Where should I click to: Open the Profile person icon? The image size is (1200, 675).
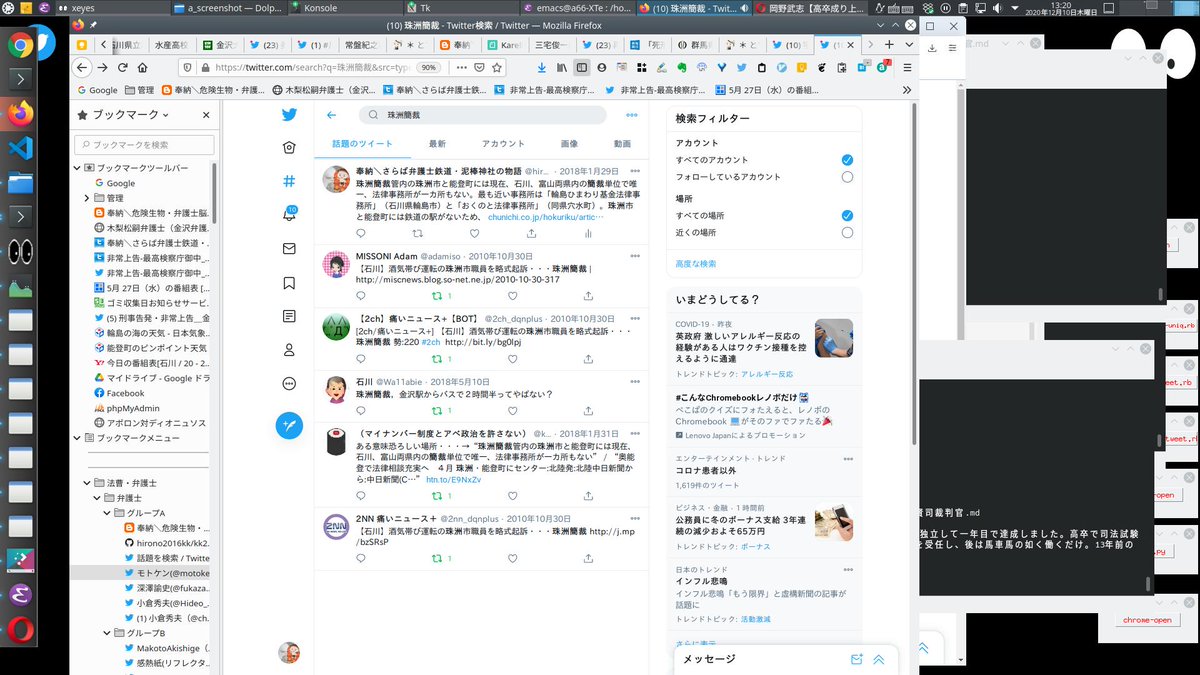[289, 350]
